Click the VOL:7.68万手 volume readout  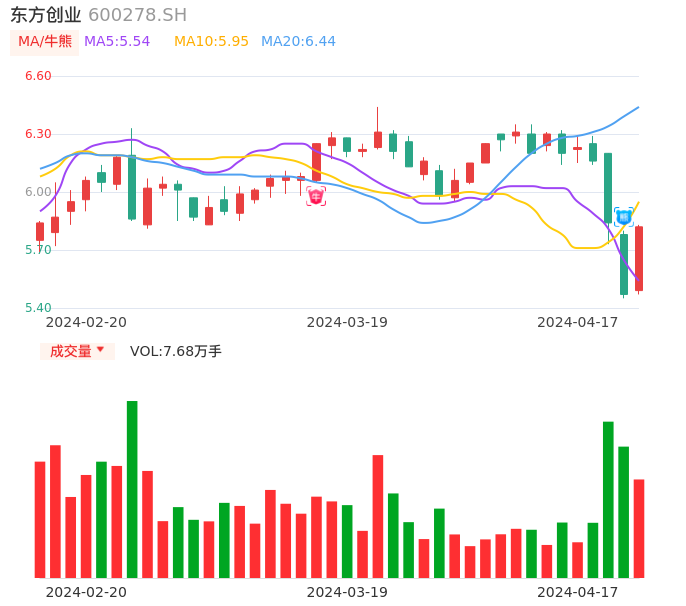(x=176, y=351)
